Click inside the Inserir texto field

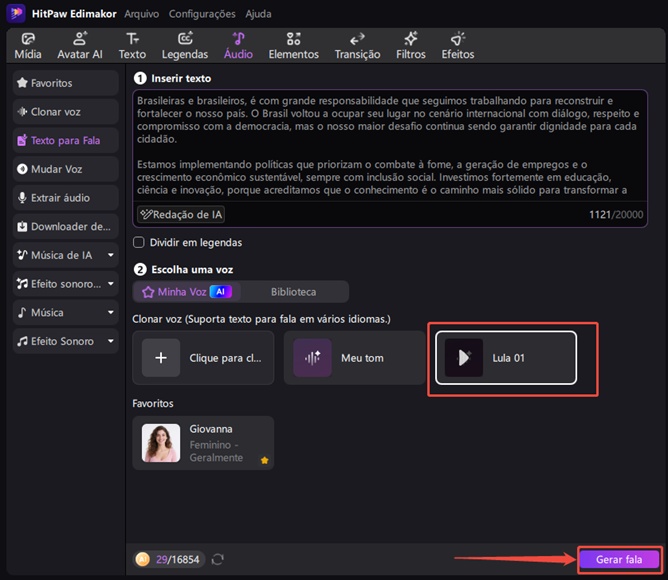(389, 145)
